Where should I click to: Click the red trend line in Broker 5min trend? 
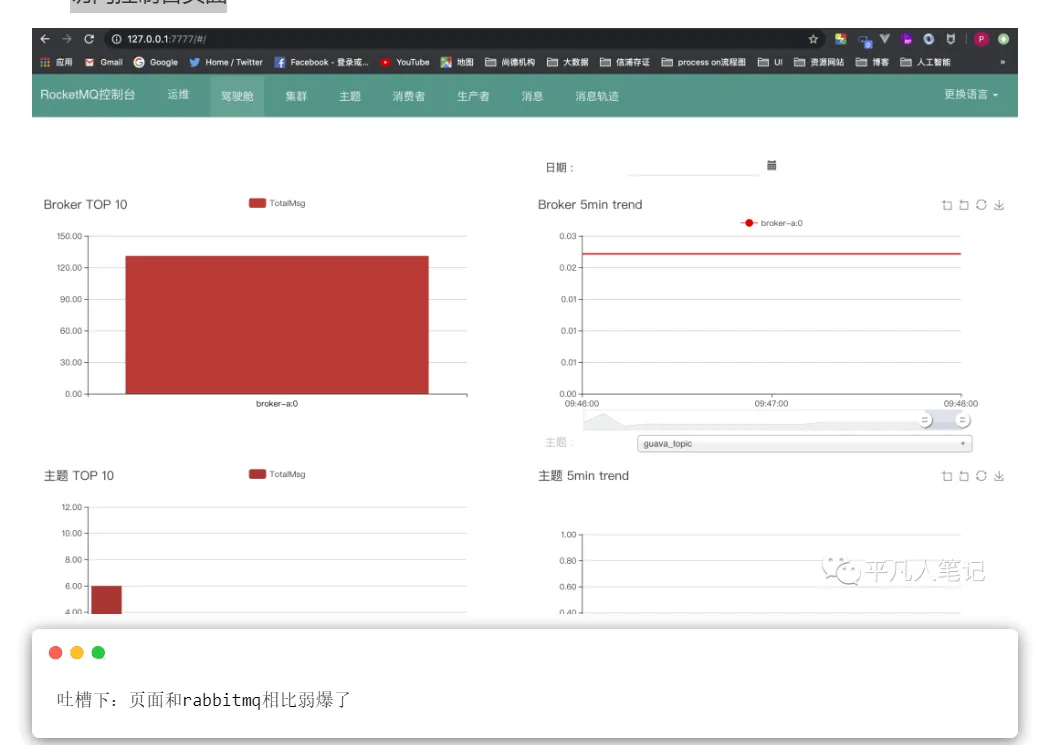coord(771,253)
